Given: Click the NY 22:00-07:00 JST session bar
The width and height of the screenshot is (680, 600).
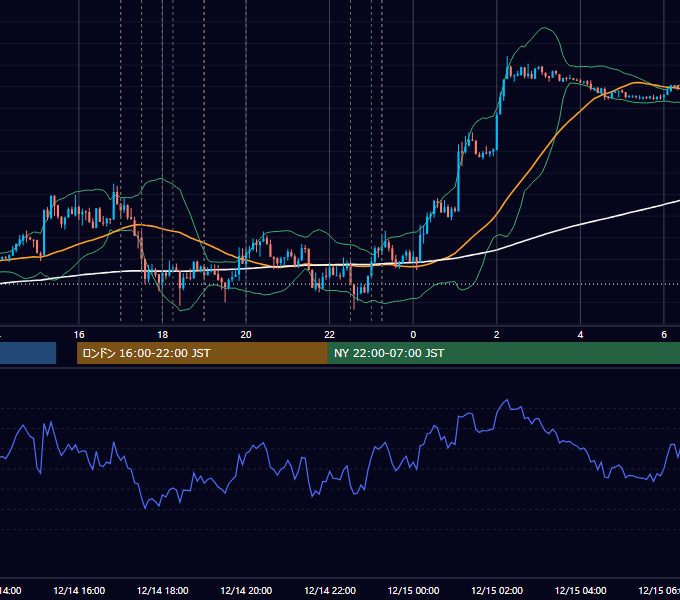Looking at the screenshot, I should 503,353.
